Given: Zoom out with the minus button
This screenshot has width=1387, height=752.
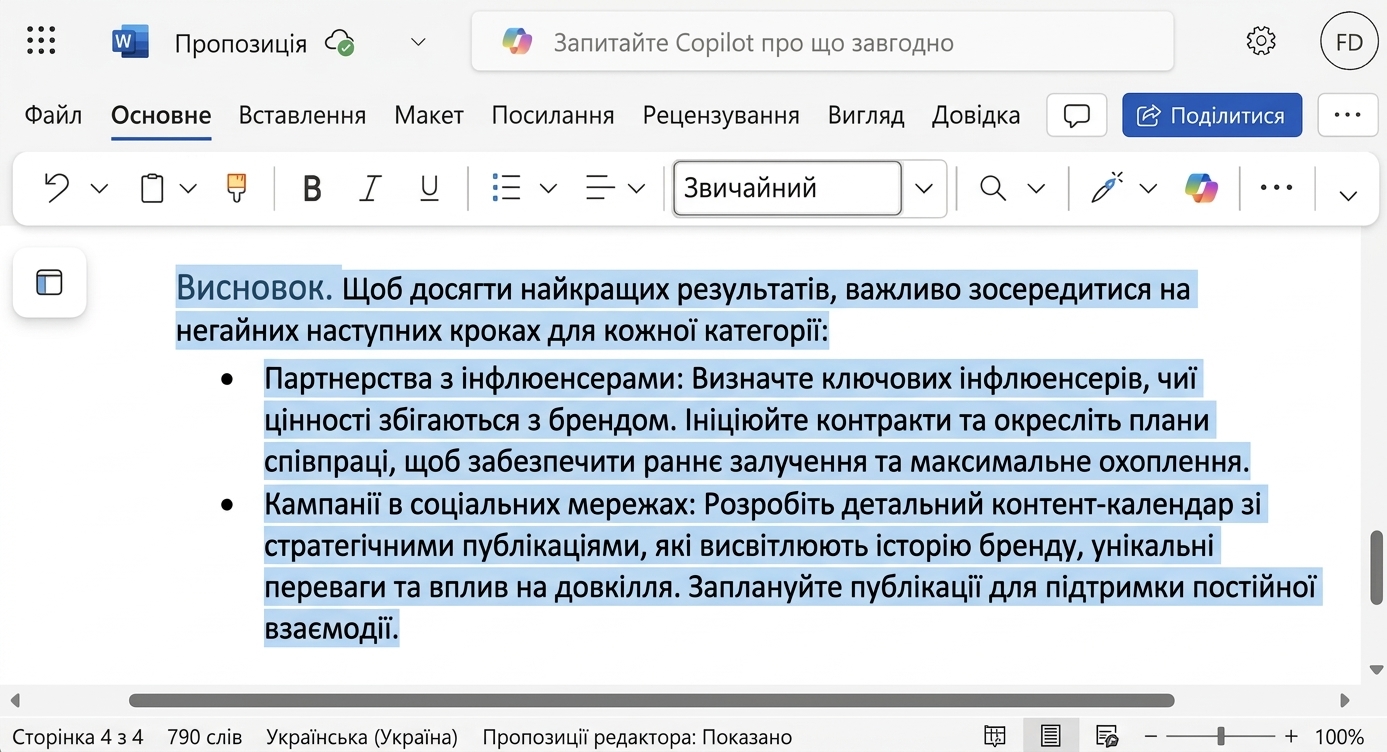Looking at the screenshot, I should pos(1151,737).
